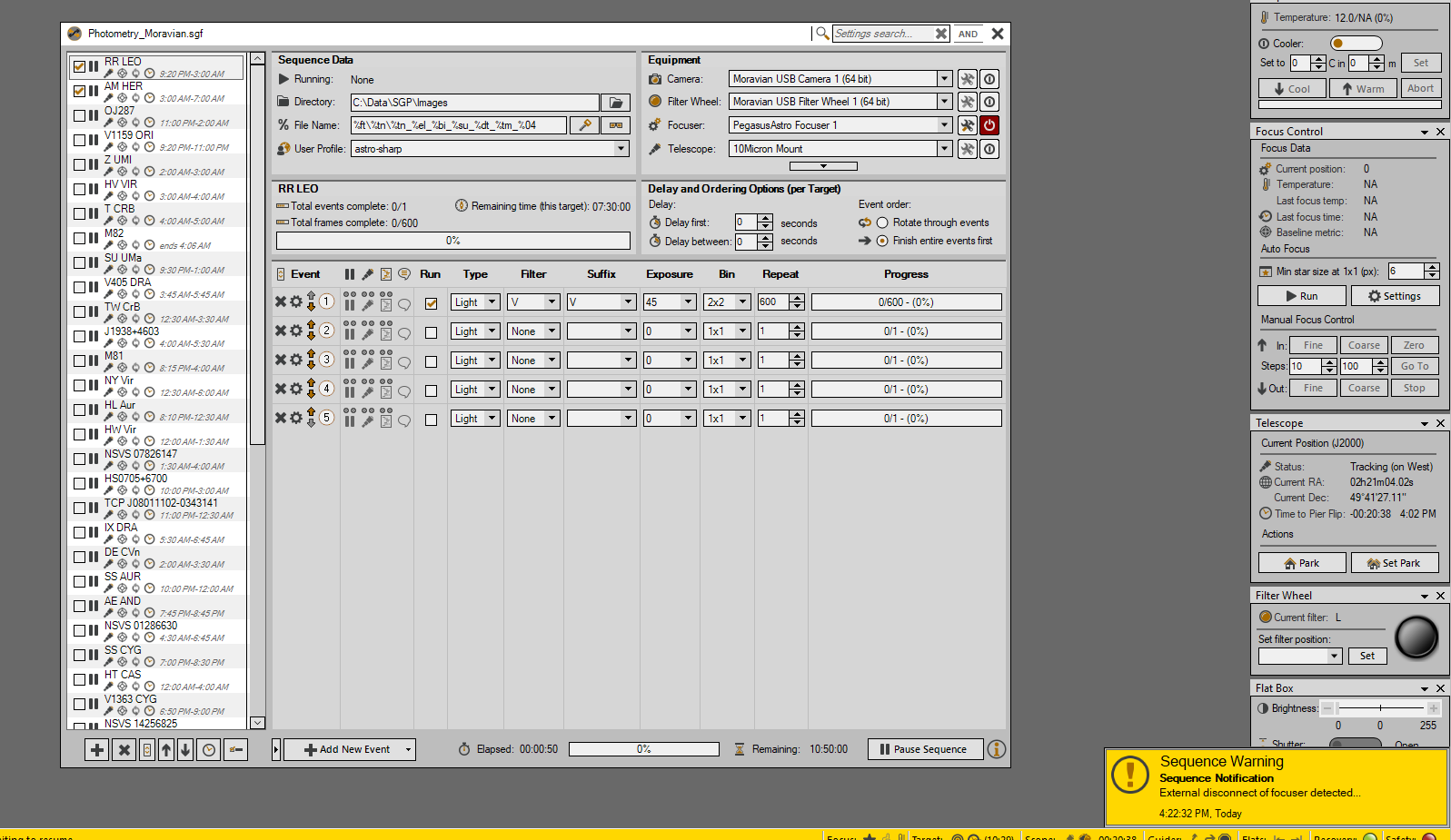Open User Profile astro-sharp dropdown
Image resolution: width=1451 pixels, height=840 pixels.
[x=621, y=149]
